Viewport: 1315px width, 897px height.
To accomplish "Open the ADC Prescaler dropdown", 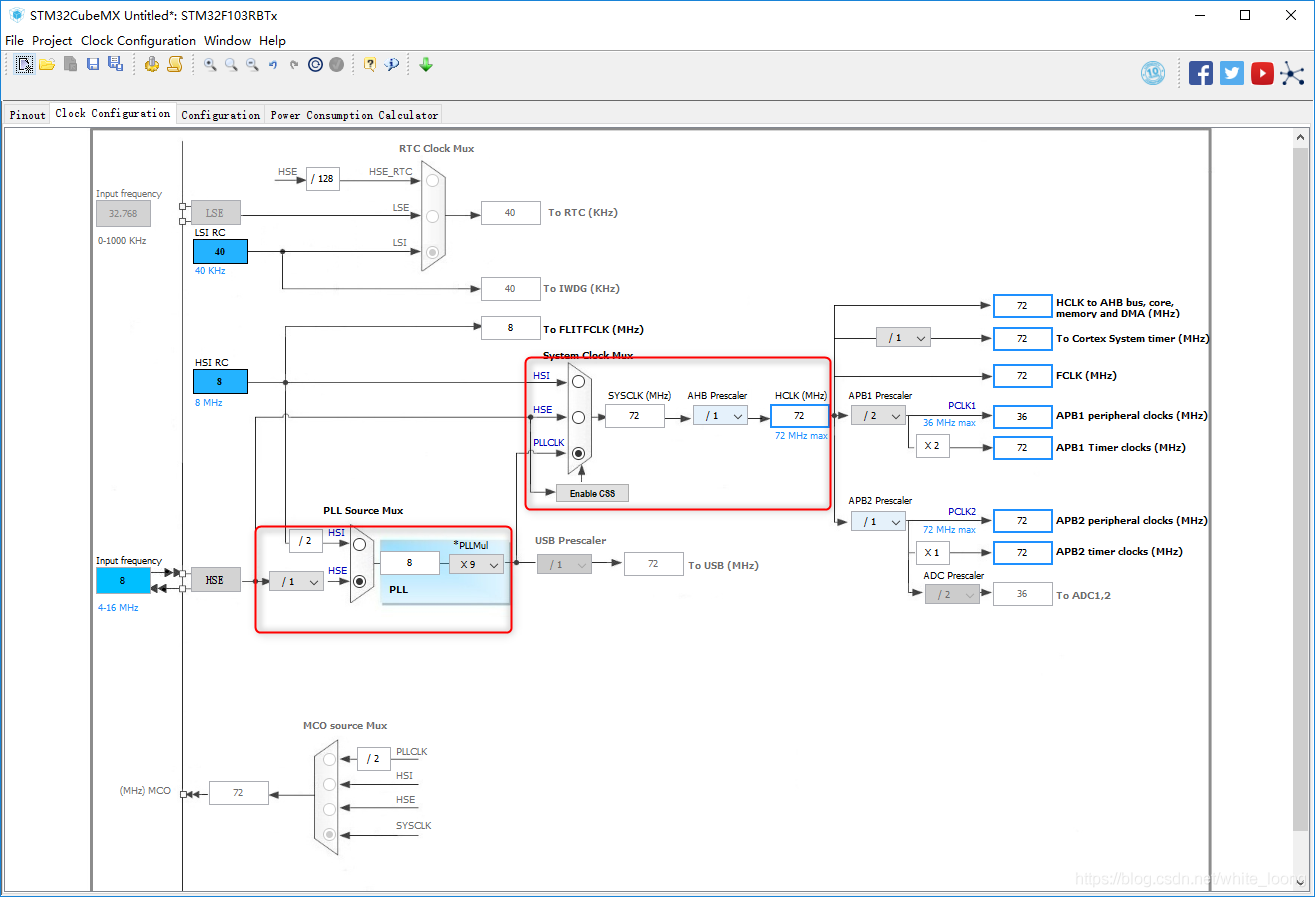I will click(952, 594).
